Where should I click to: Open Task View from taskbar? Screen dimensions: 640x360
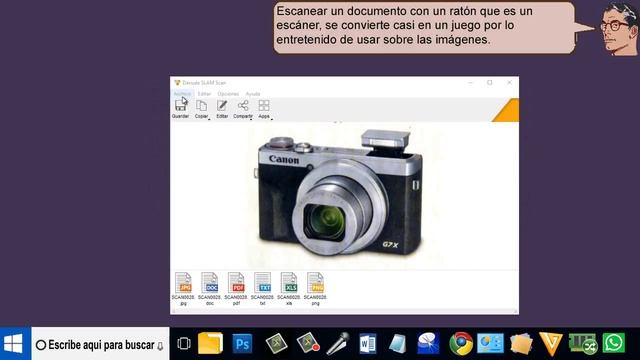[x=184, y=344]
